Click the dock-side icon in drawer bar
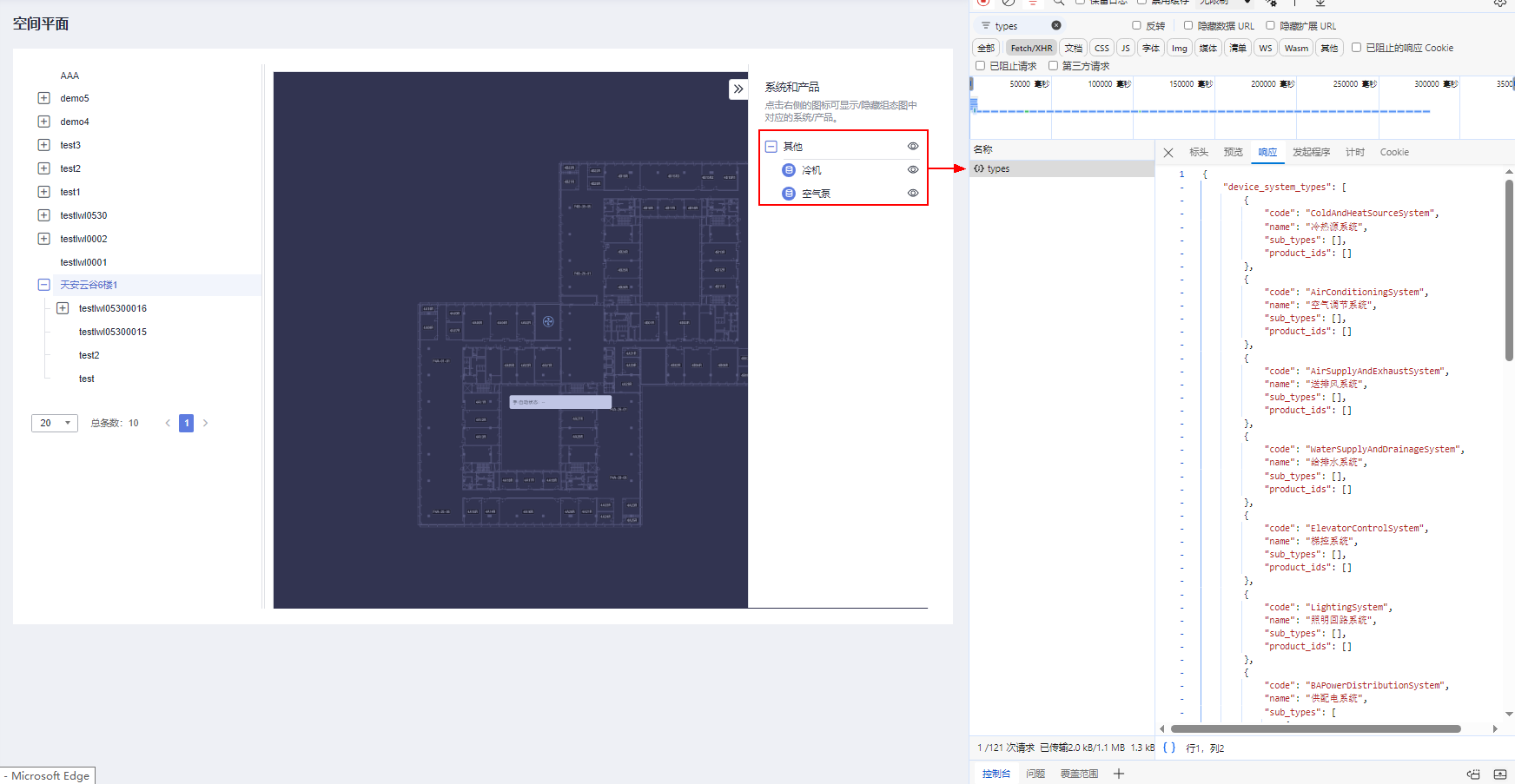The height and width of the screenshot is (784, 1515). [x=1473, y=774]
